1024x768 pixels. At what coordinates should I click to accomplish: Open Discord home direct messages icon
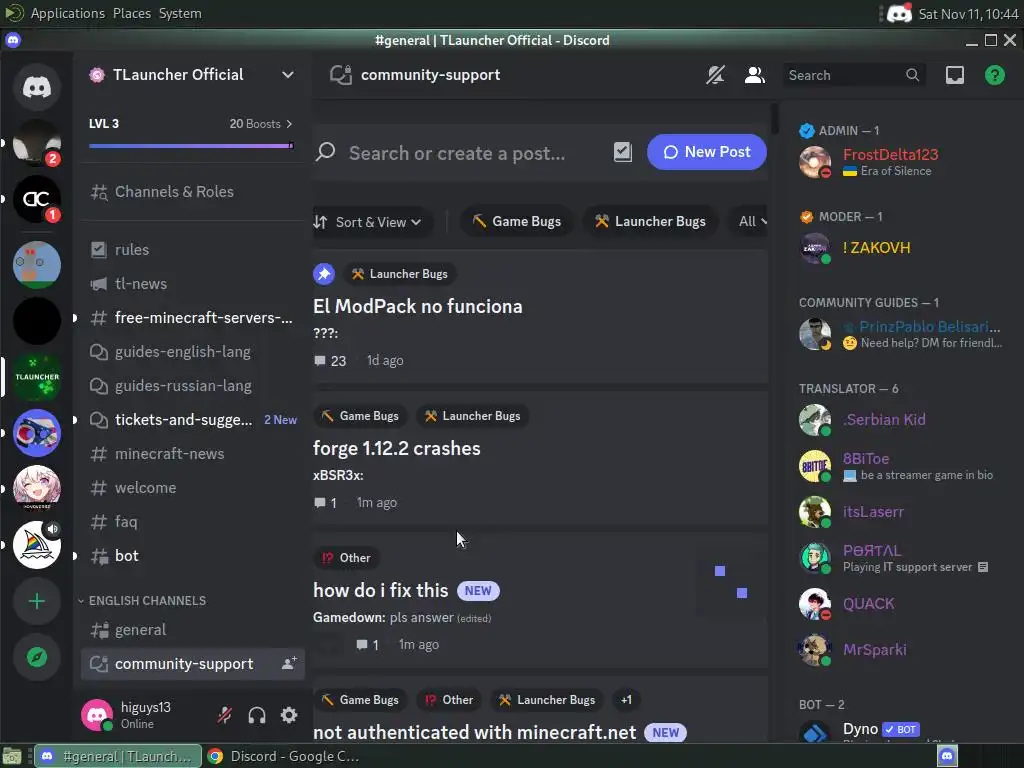37,87
